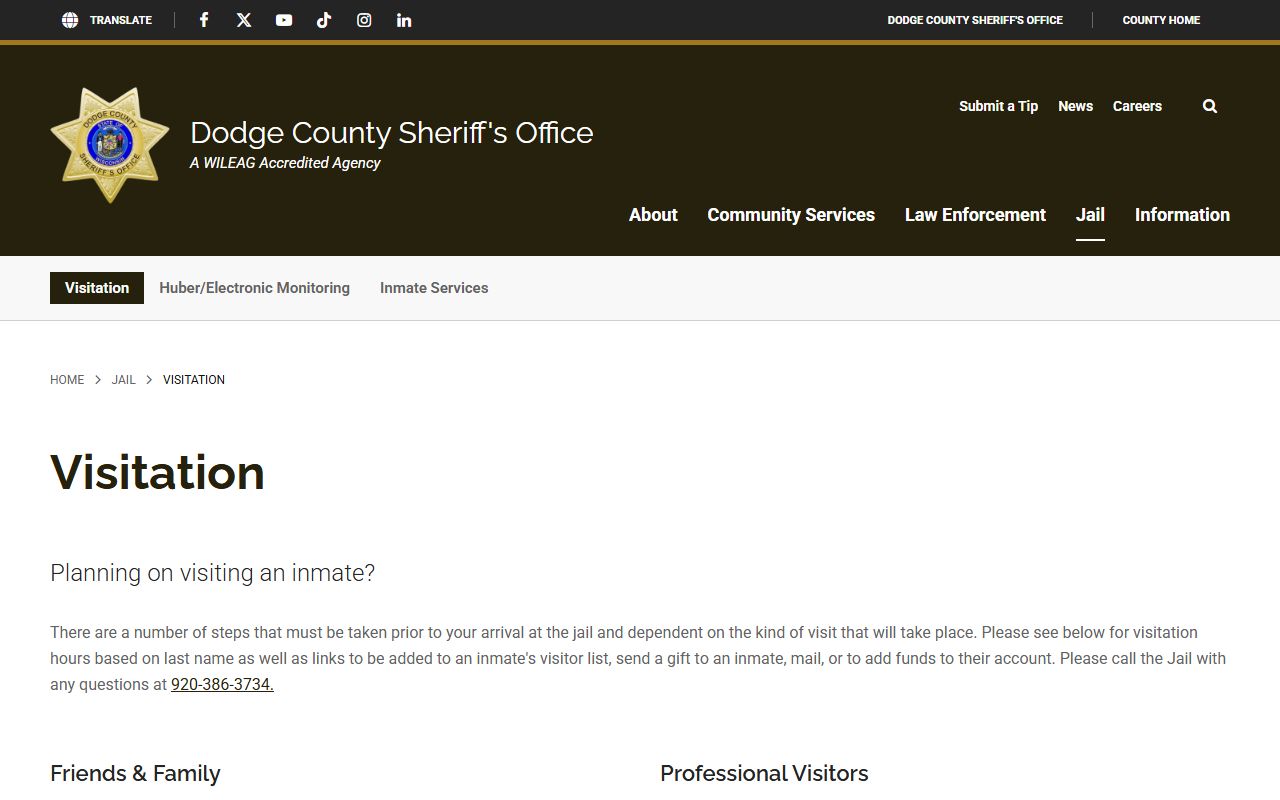This screenshot has height=800, width=1280.
Task: Open the LinkedIn social icon
Action: (x=404, y=20)
